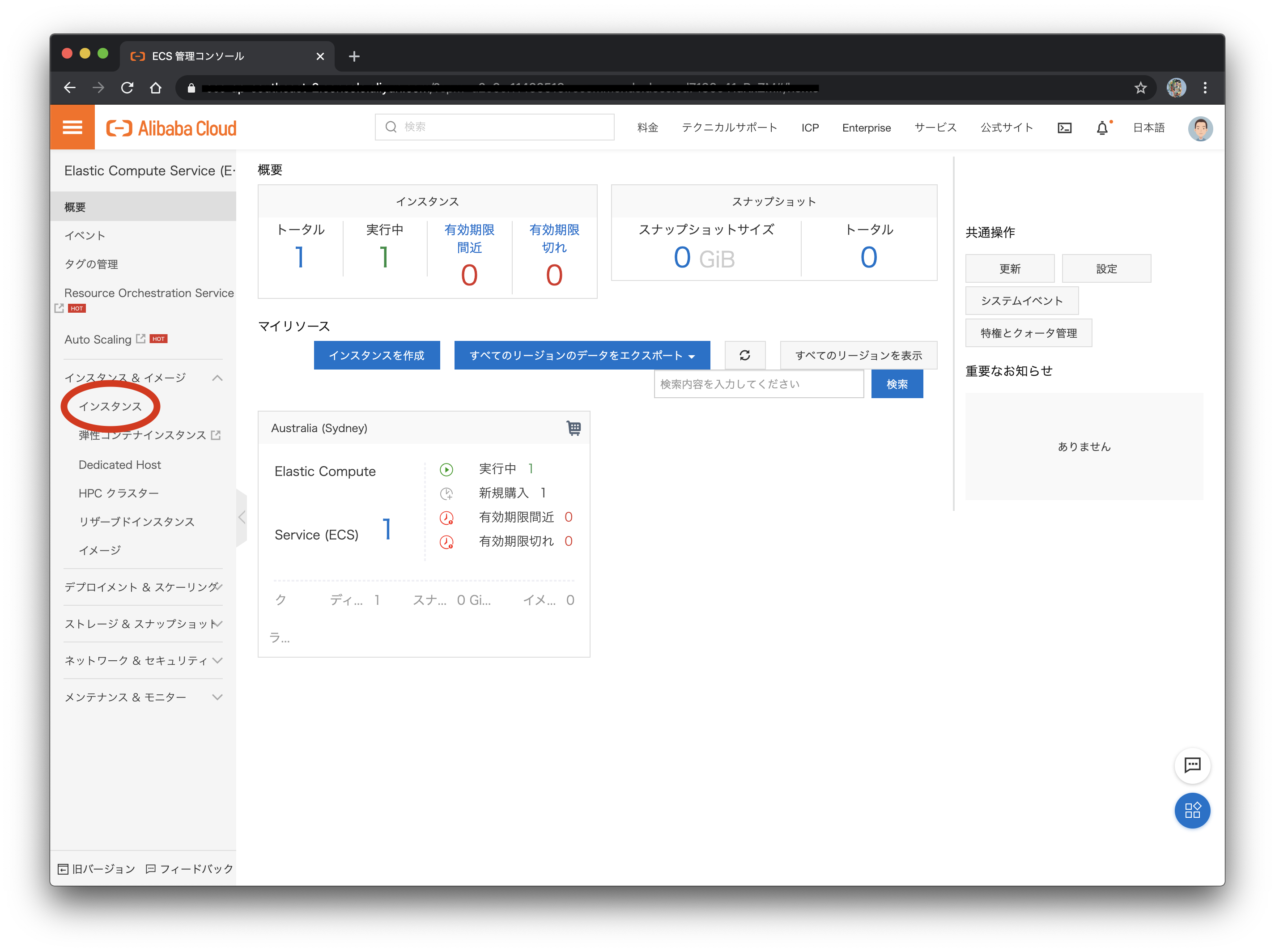Image resolution: width=1275 pixels, height=952 pixels.
Task: Open the Cloud Shell terminal icon
Action: (x=1064, y=128)
